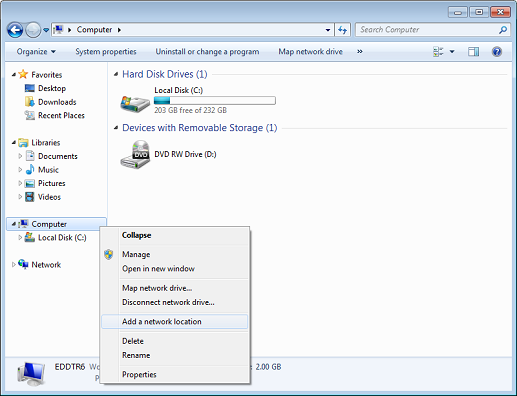Screen dimensions: 517x396
Task: Select the Documents library icon
Action: pyautogui.click(x=30, y=156)
